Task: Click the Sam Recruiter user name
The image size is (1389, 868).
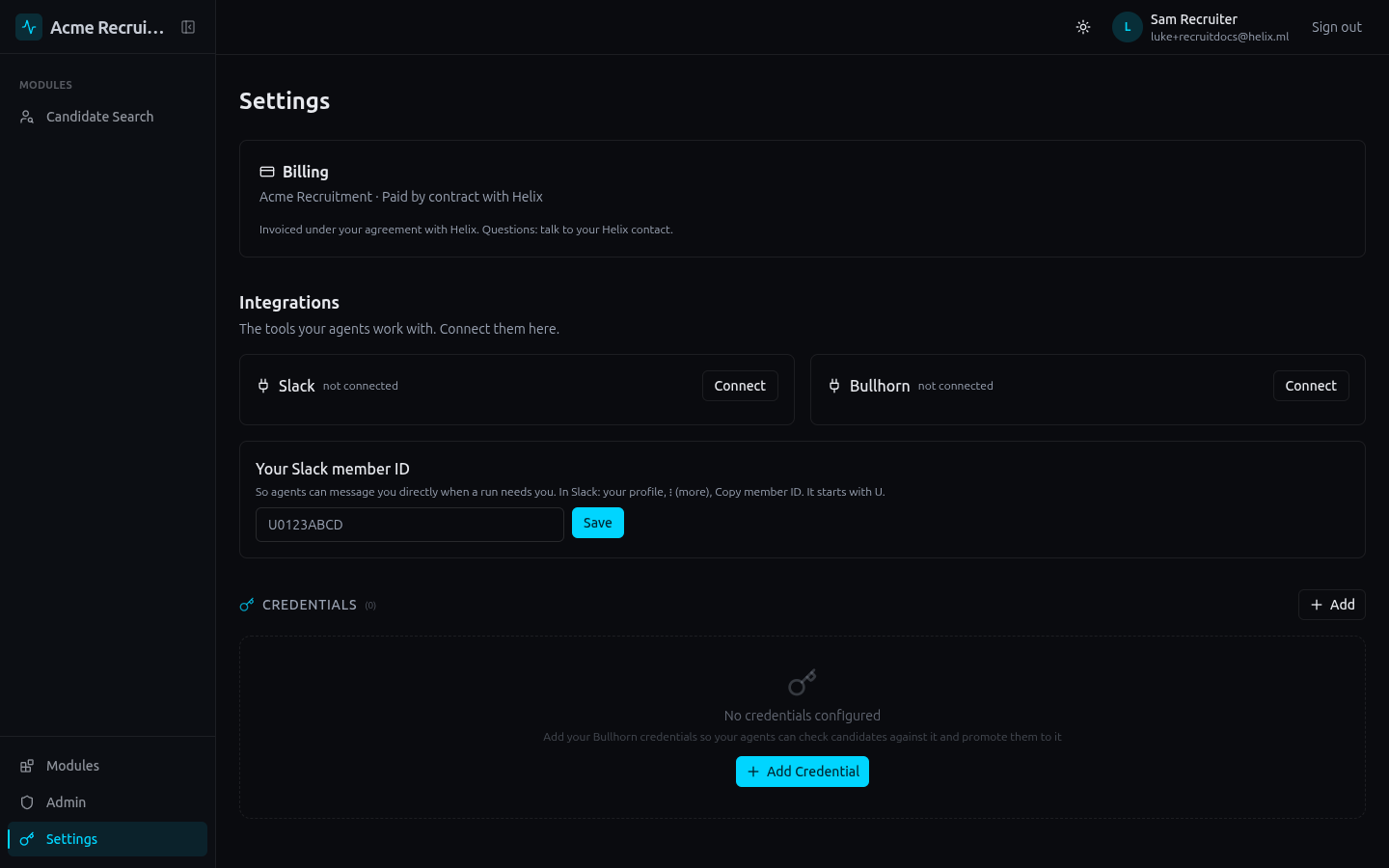Action: click(1194, 19)
